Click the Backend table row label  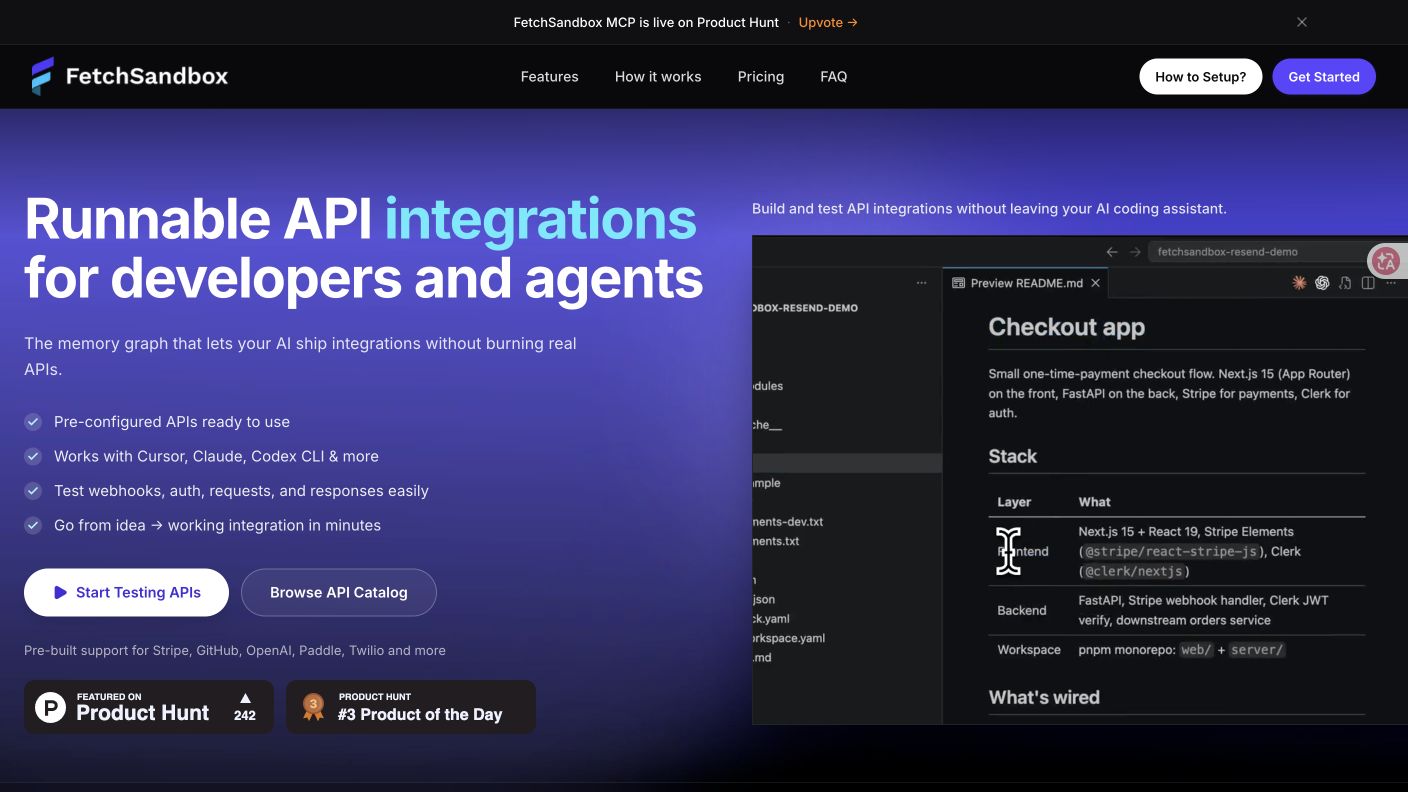(x=1021, y=610)
